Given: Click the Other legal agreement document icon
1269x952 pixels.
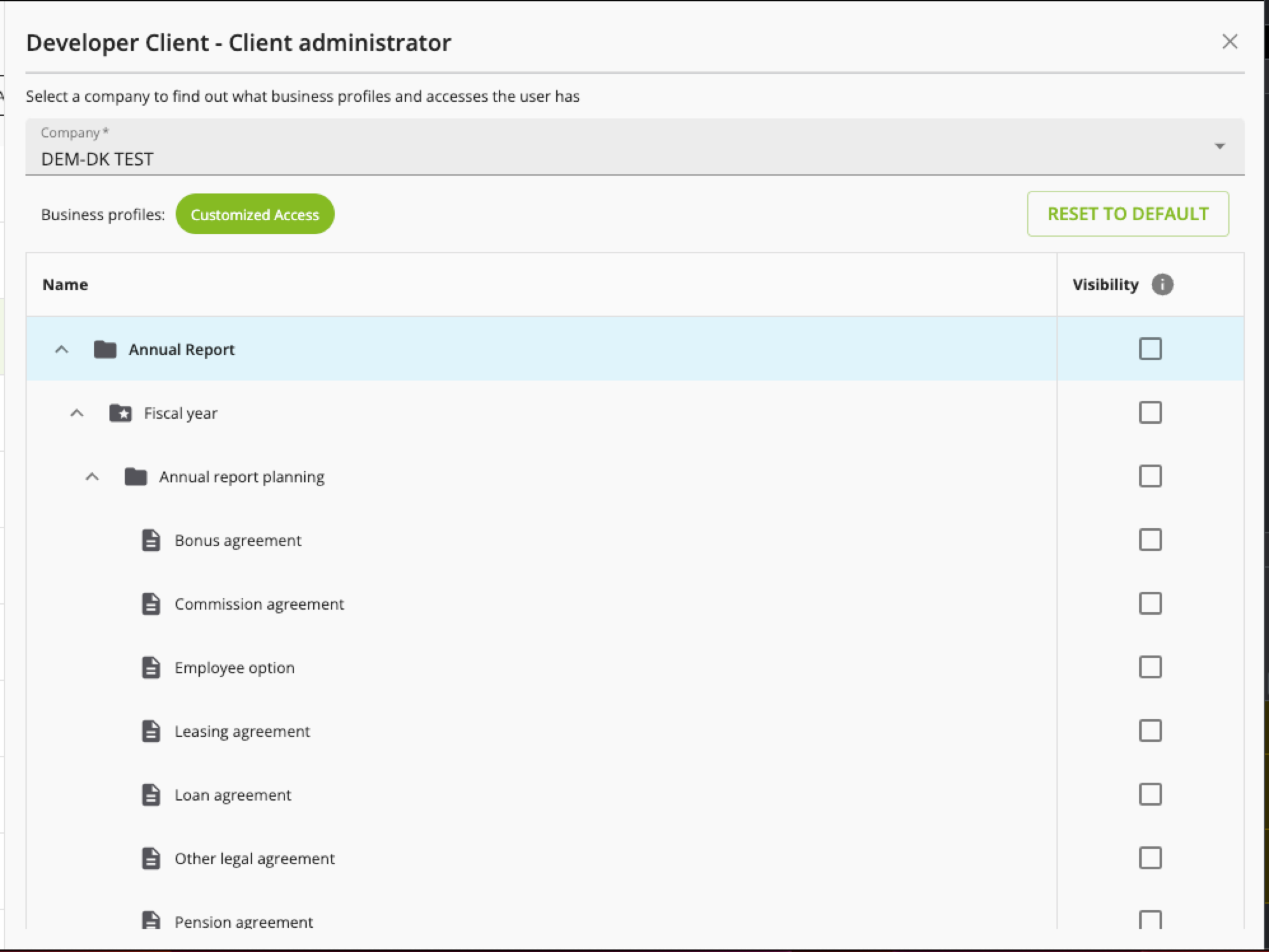Looking at the screenshot, I should pyautogui.click(x=151, y=858).
